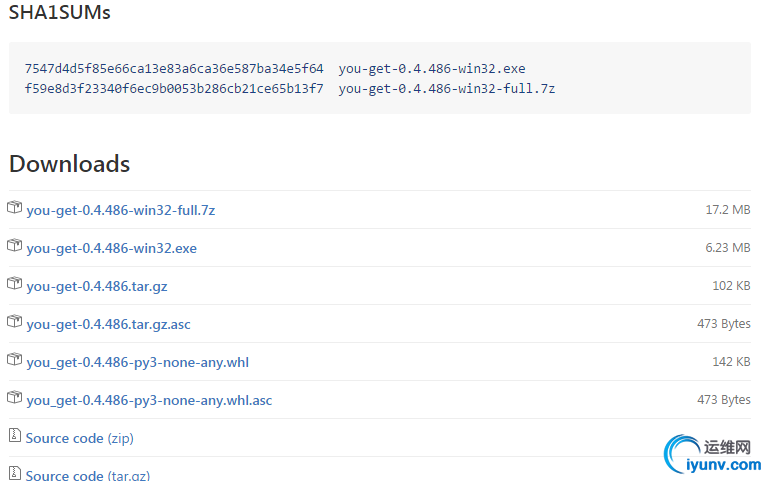This screenshot has width=767, height=481.
Task: Click file-zip icon beside Source code (zip)
Action: tap(14, 436)
